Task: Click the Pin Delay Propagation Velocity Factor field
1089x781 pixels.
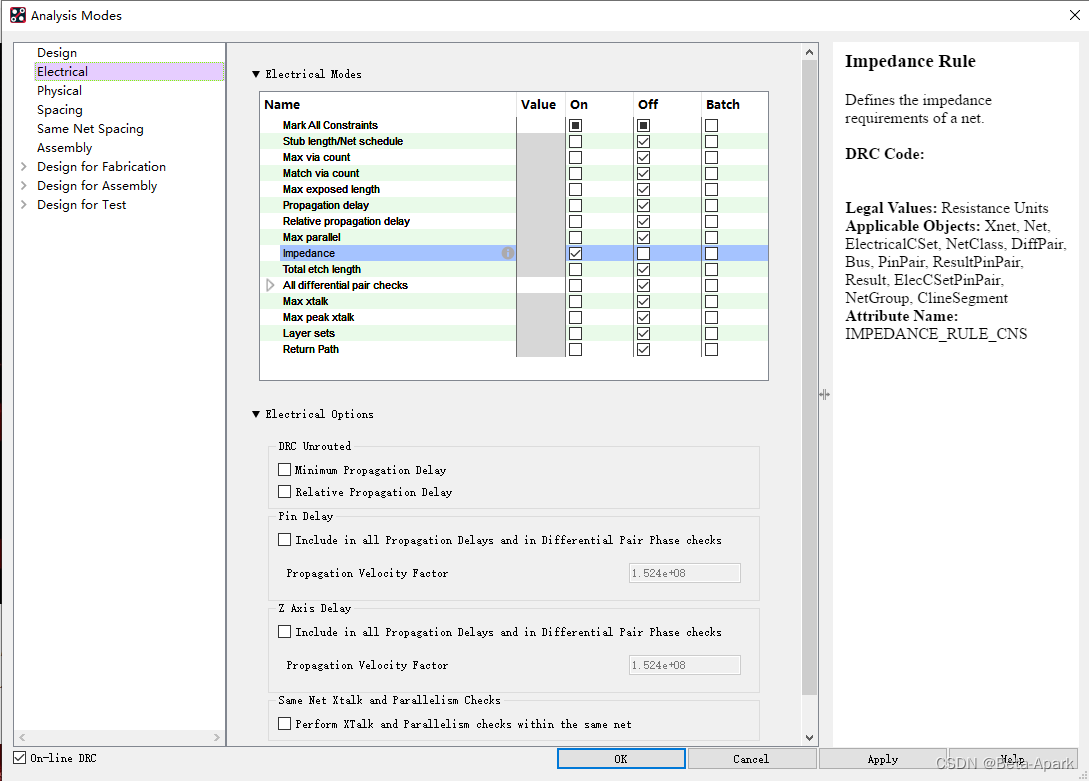Action: pos(684,573)
